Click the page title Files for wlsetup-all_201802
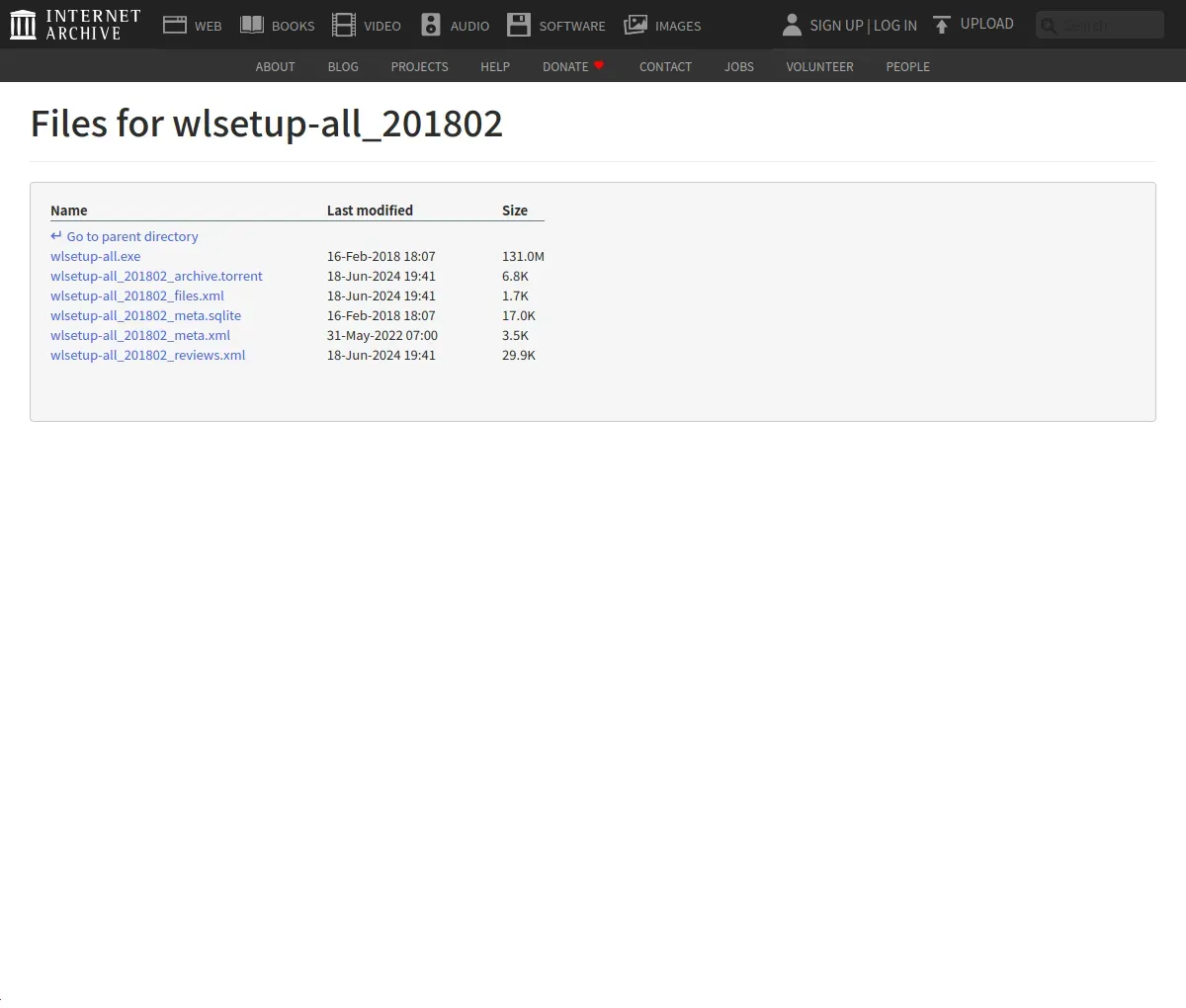 (x=267, y=125)
